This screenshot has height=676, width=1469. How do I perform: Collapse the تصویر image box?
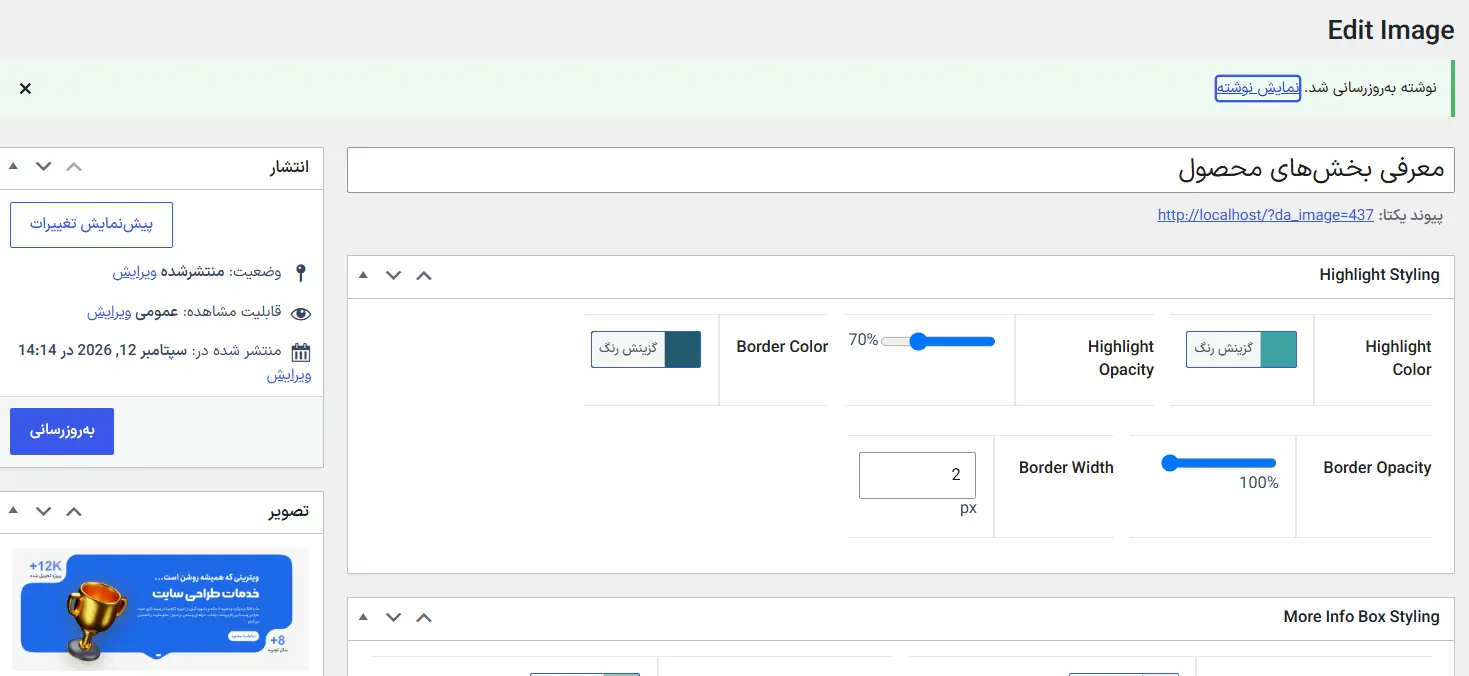pos(13,511)
